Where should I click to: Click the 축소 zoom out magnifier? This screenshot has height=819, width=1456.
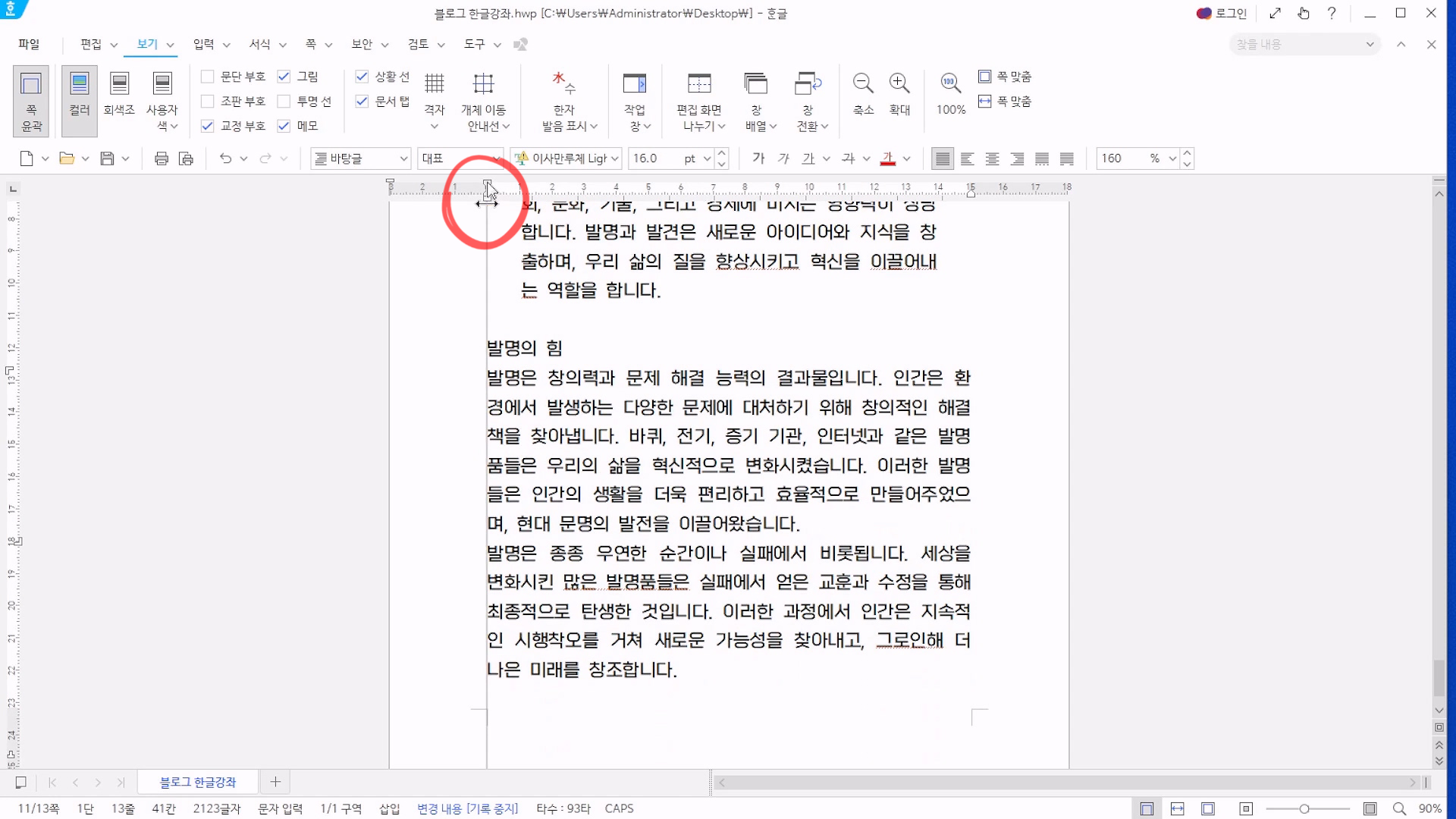pos(863,83)
